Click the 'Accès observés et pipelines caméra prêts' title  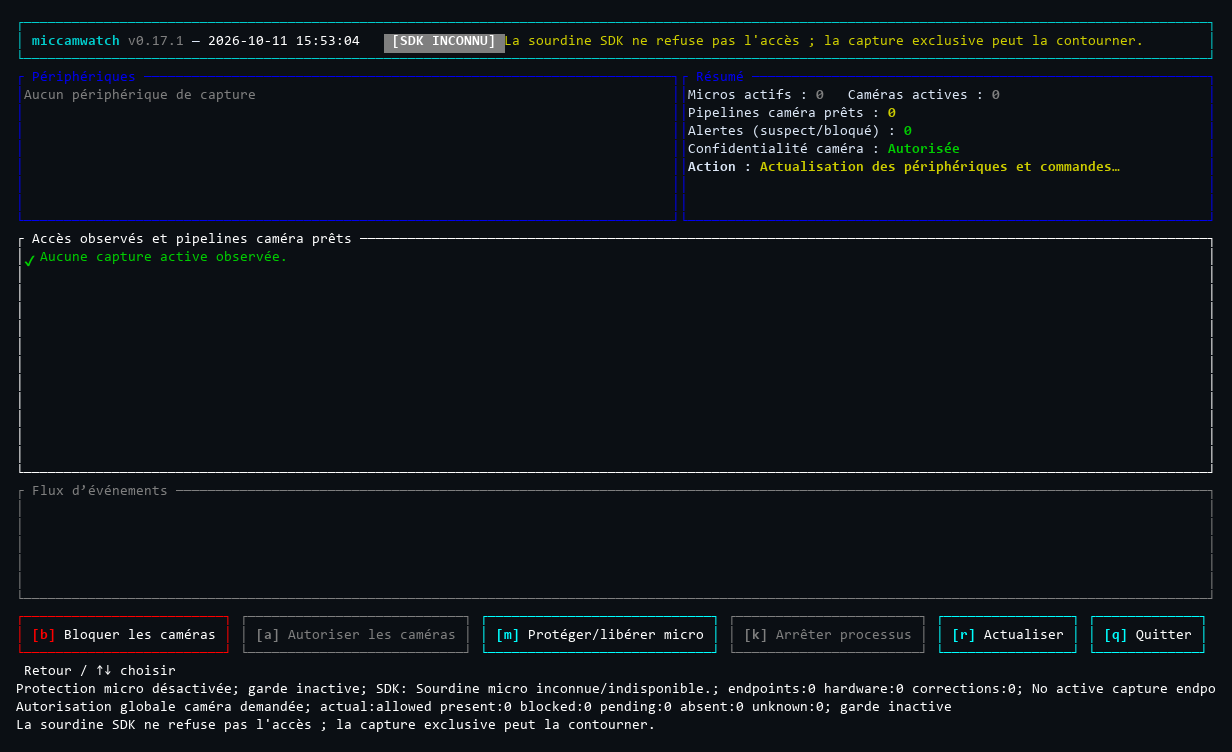click(192, 239)
